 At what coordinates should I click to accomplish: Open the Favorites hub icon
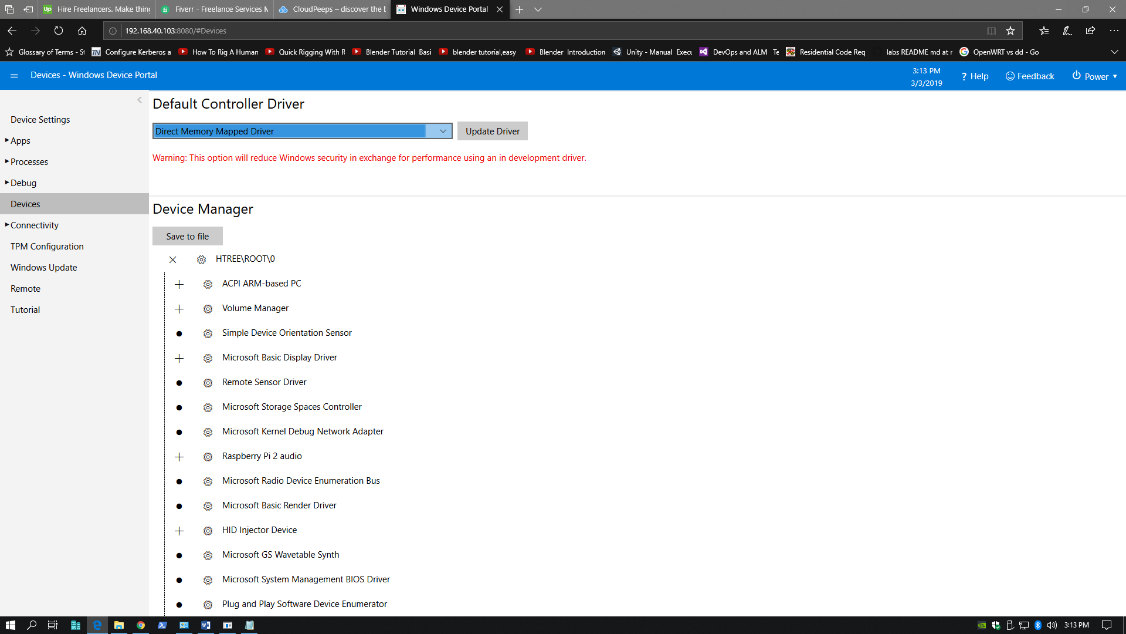1044,31
